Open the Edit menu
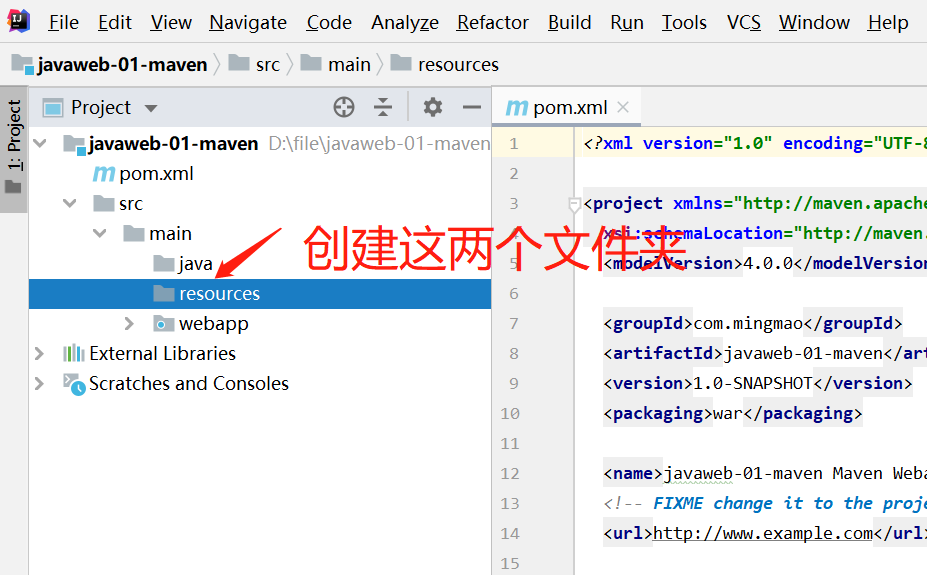 click(x=115, y=22)
